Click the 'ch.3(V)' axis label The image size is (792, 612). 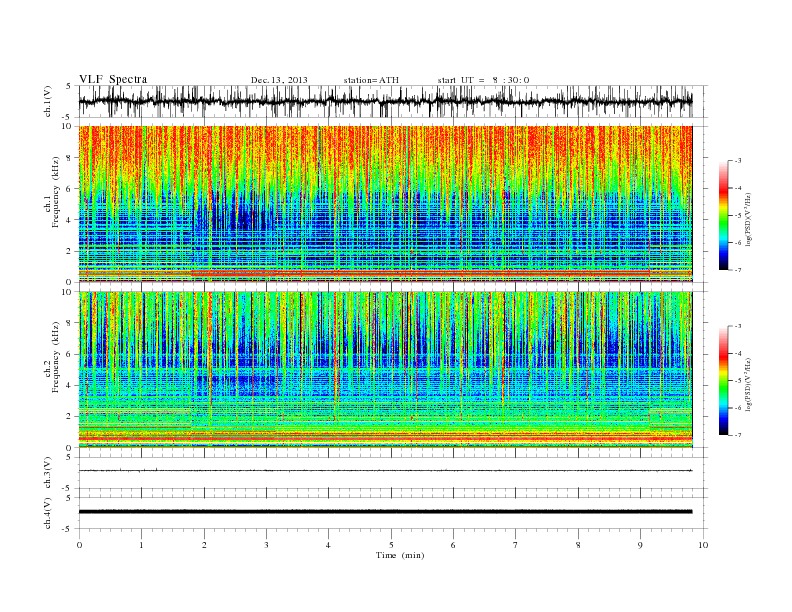(48, 473)
